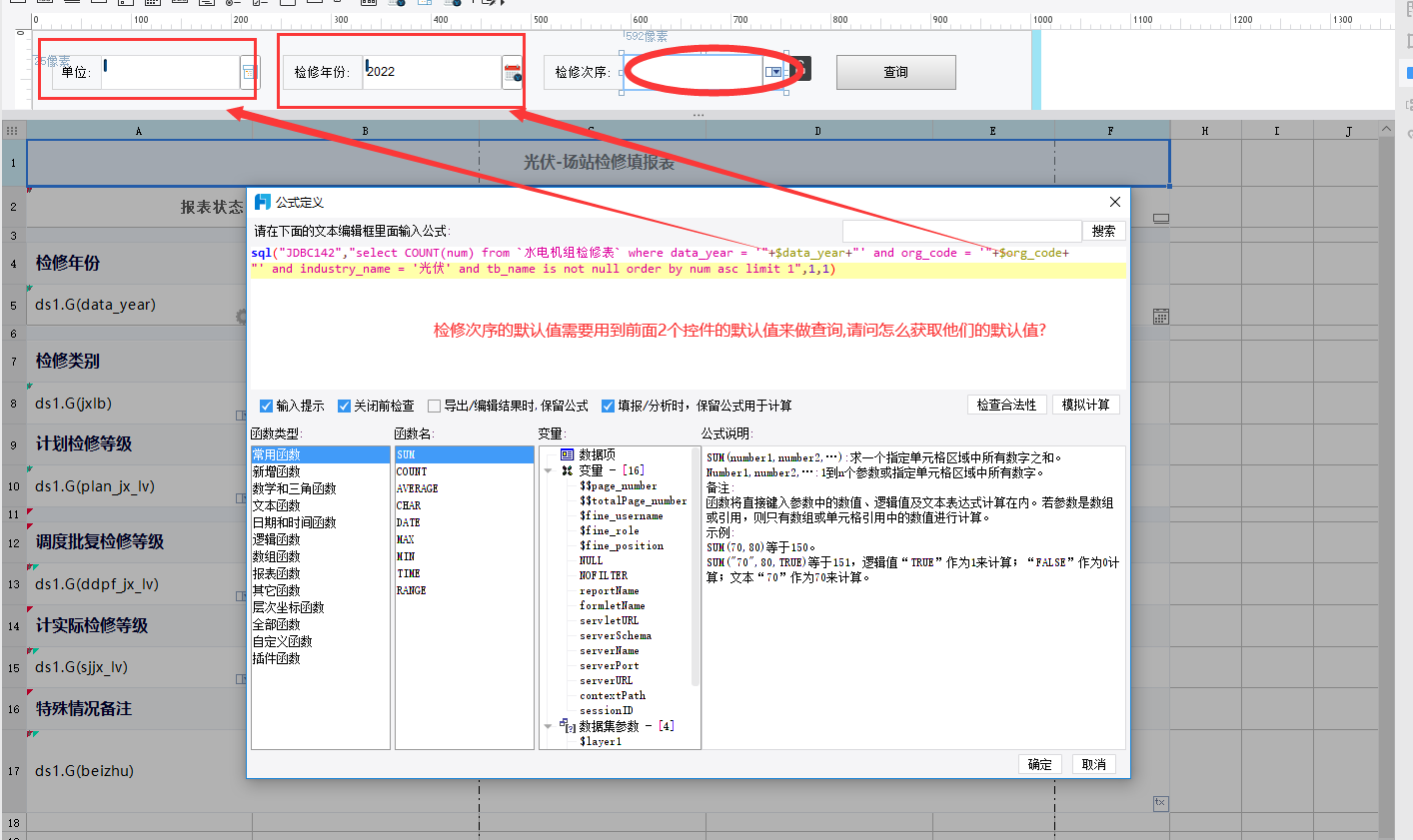This screenshot has width=1413, height=840.
Task: Click the 搜索 button in formula dialog
Action: [x=1103, y=231]
